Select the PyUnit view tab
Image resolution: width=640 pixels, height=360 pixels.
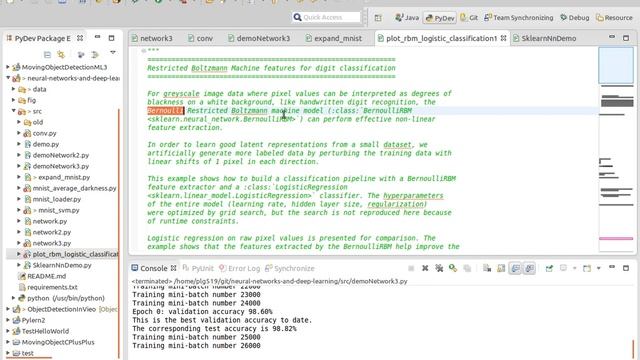(198, 268)
